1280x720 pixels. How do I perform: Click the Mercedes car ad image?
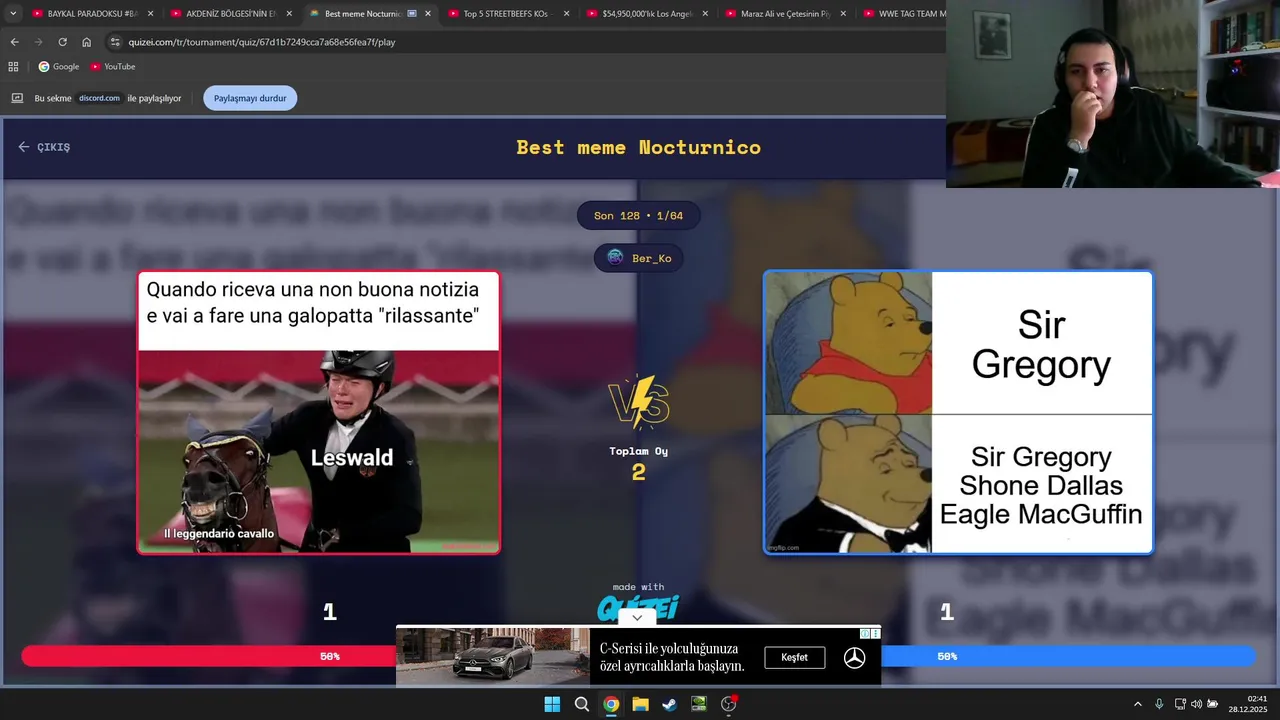tap(493, 656)
